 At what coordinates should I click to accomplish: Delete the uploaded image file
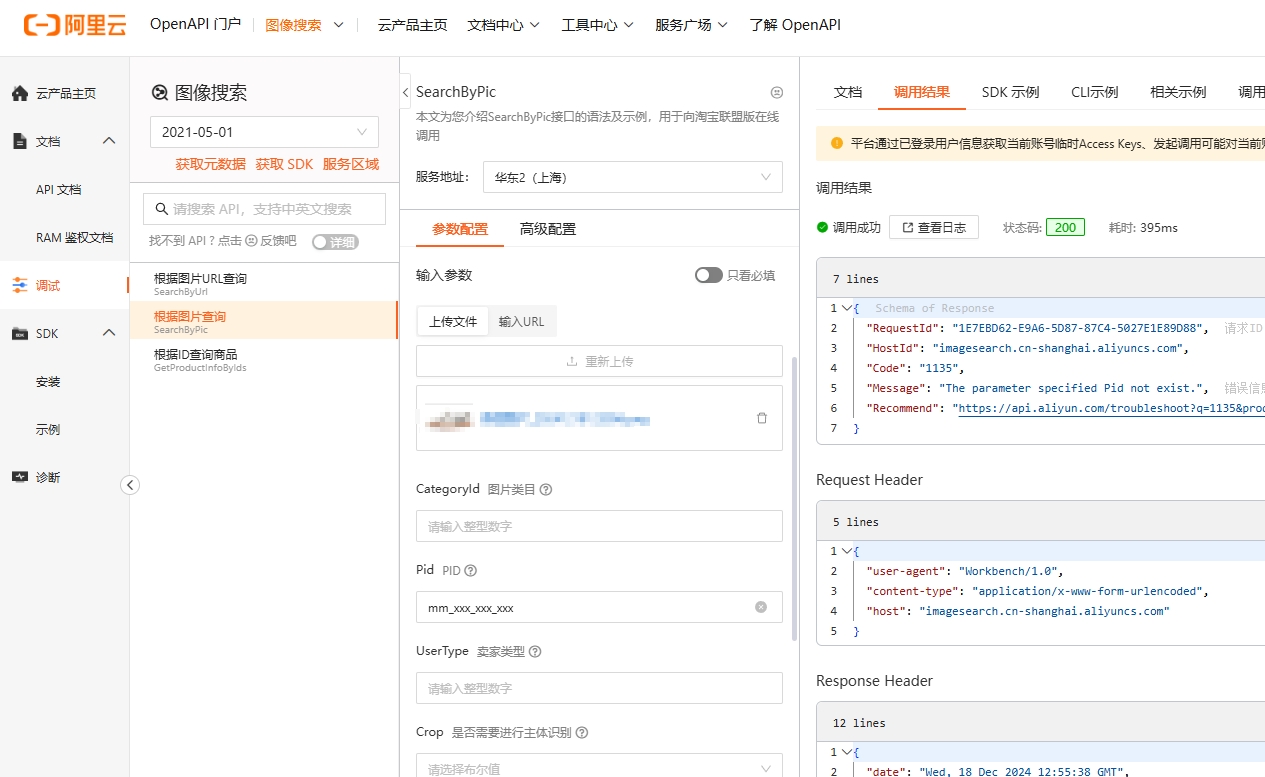(x=762, y=418)
